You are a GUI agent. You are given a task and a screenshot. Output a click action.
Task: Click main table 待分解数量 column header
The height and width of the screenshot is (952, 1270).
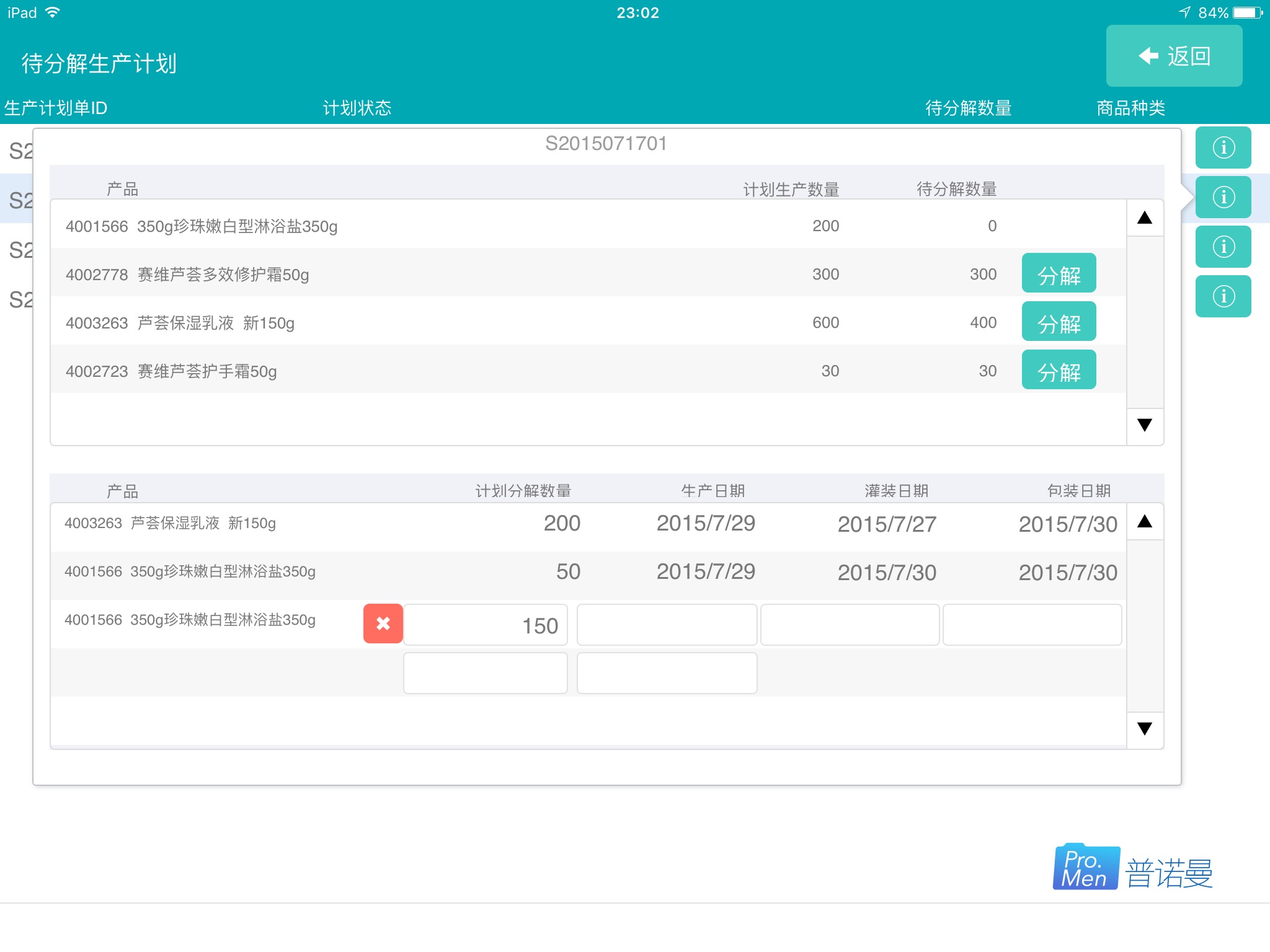968,108
